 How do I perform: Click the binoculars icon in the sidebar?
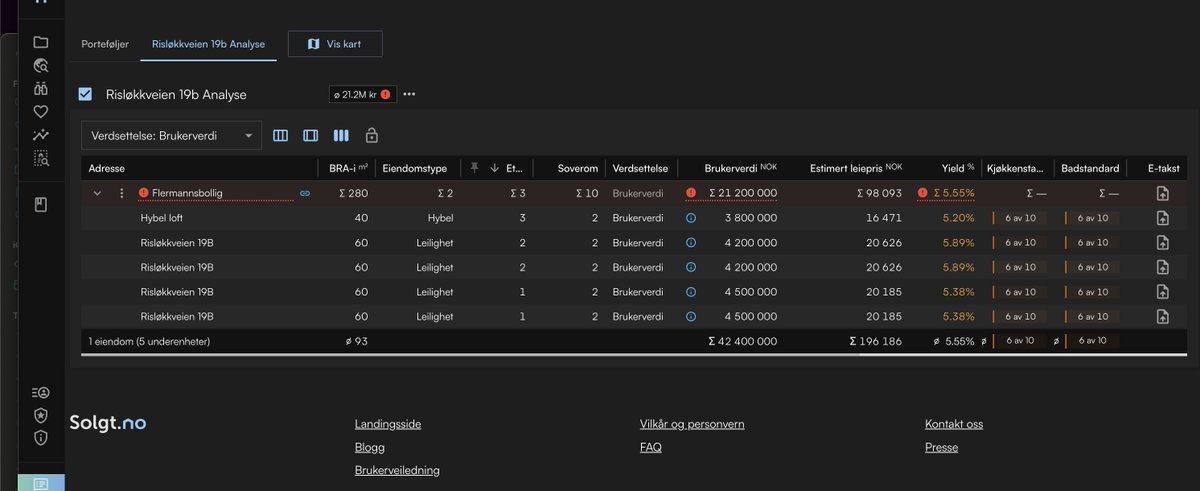41,89
